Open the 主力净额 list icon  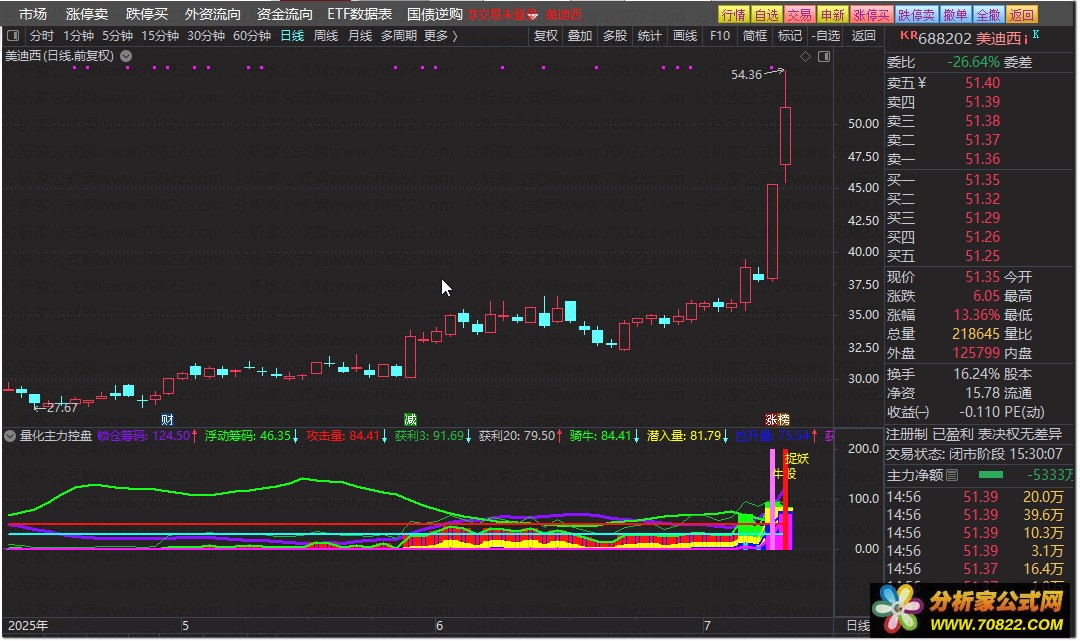pyautogui.click(x=952, y=475)
